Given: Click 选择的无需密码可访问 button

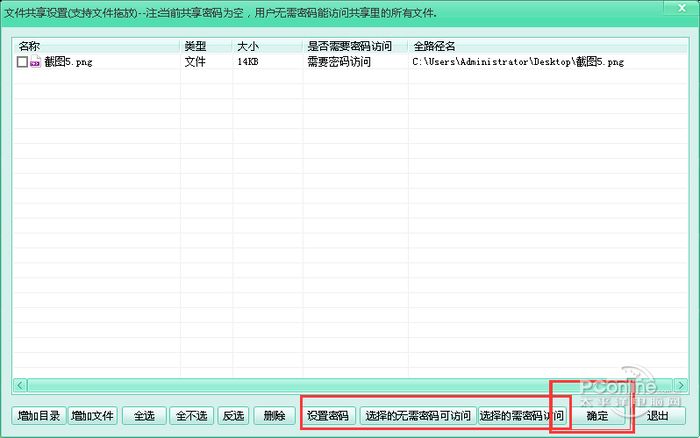Looking at the screenshot, I should click(418, 416).
